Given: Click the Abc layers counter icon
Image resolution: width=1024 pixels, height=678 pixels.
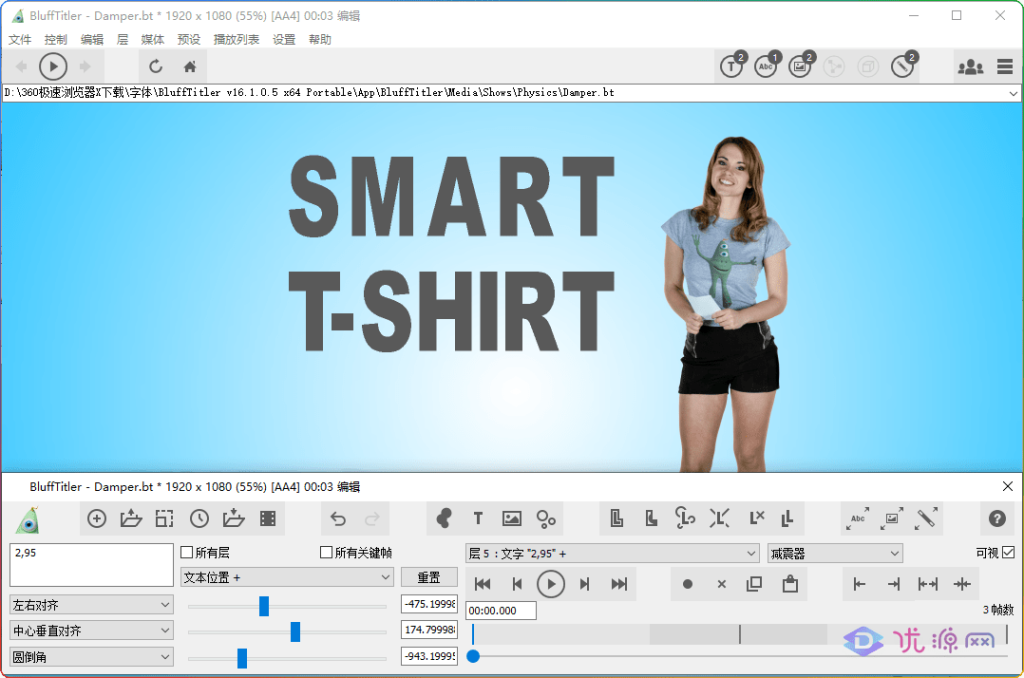Looking at the screenshot, I should 767,65.
